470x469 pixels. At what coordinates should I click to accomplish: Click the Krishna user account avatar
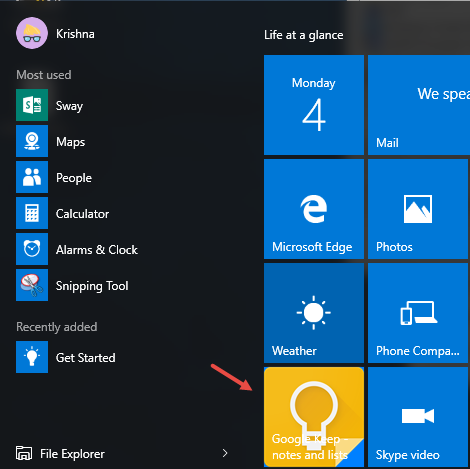pyautogui.click(x=32, y=33)
